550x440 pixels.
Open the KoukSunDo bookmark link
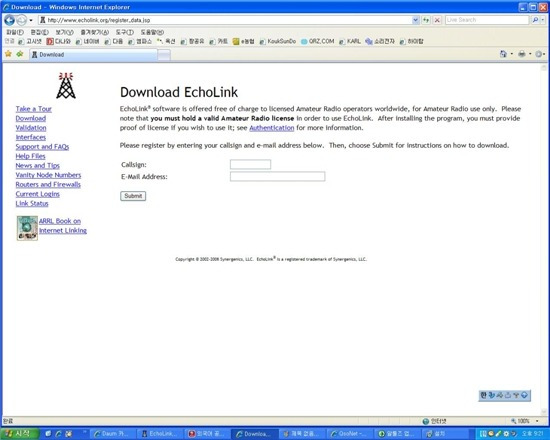point(278,41)
